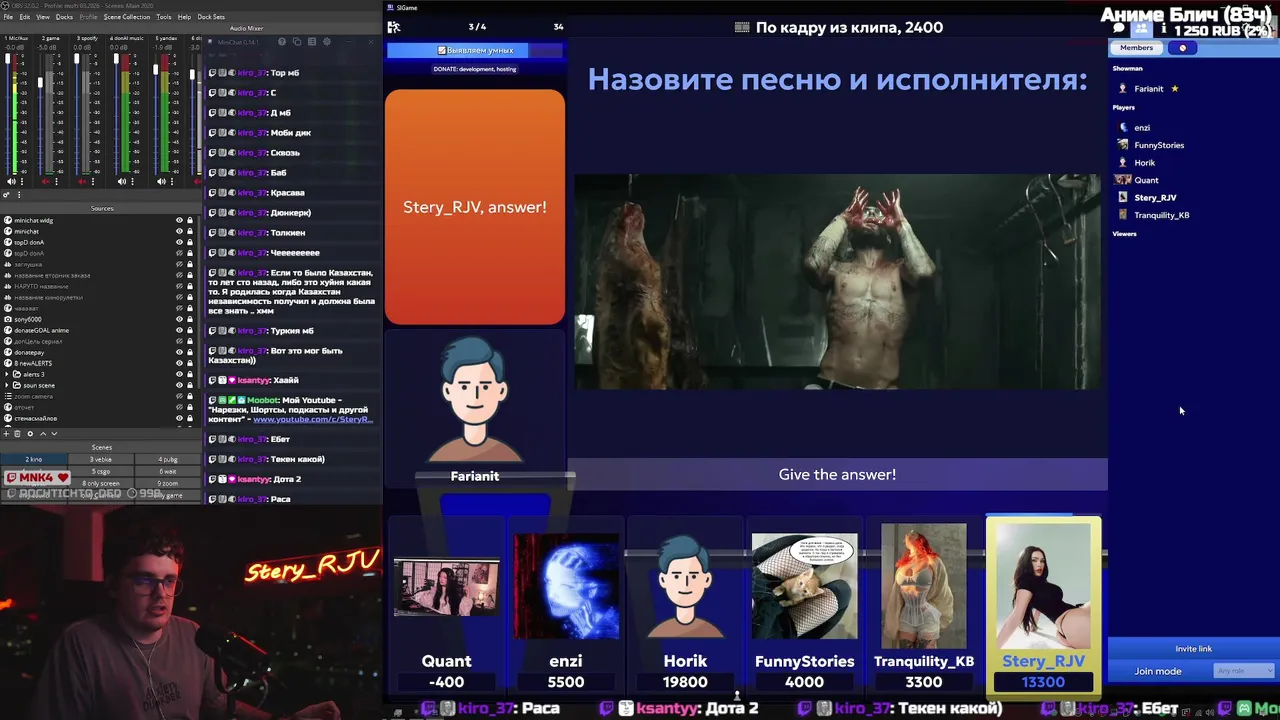Open the MiniChat list view icon
This screenshot has width=1280, height=720.
(312, 42)
